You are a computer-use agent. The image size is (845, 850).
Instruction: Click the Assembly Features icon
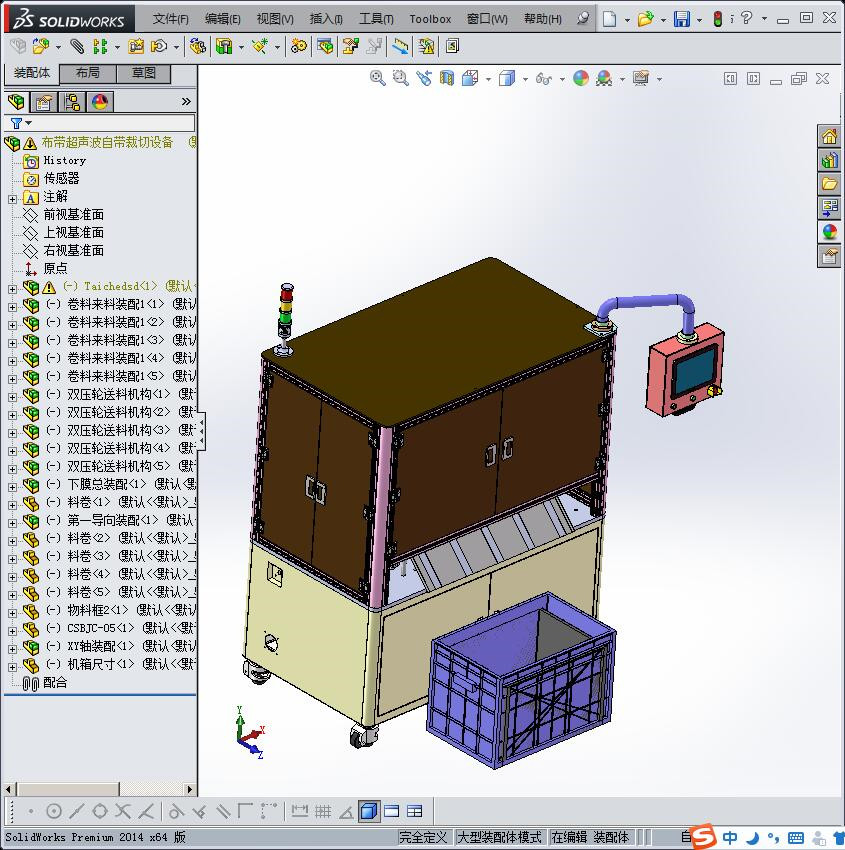(224, 47)
